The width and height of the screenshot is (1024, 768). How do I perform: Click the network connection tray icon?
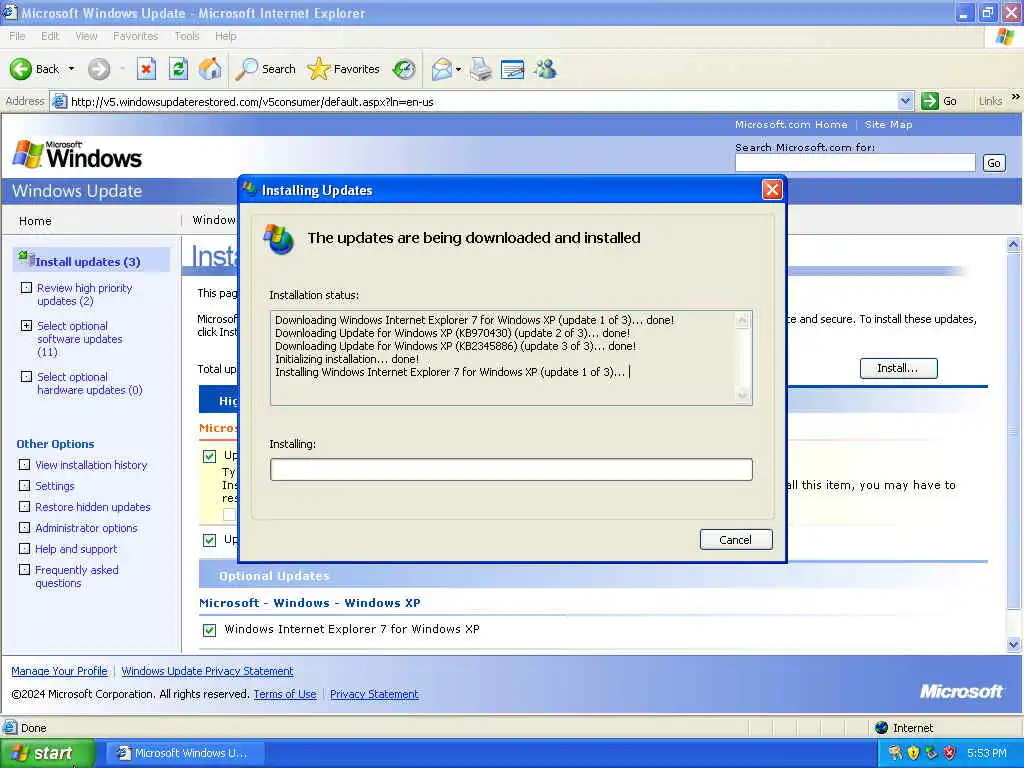[x=932, y=753]
